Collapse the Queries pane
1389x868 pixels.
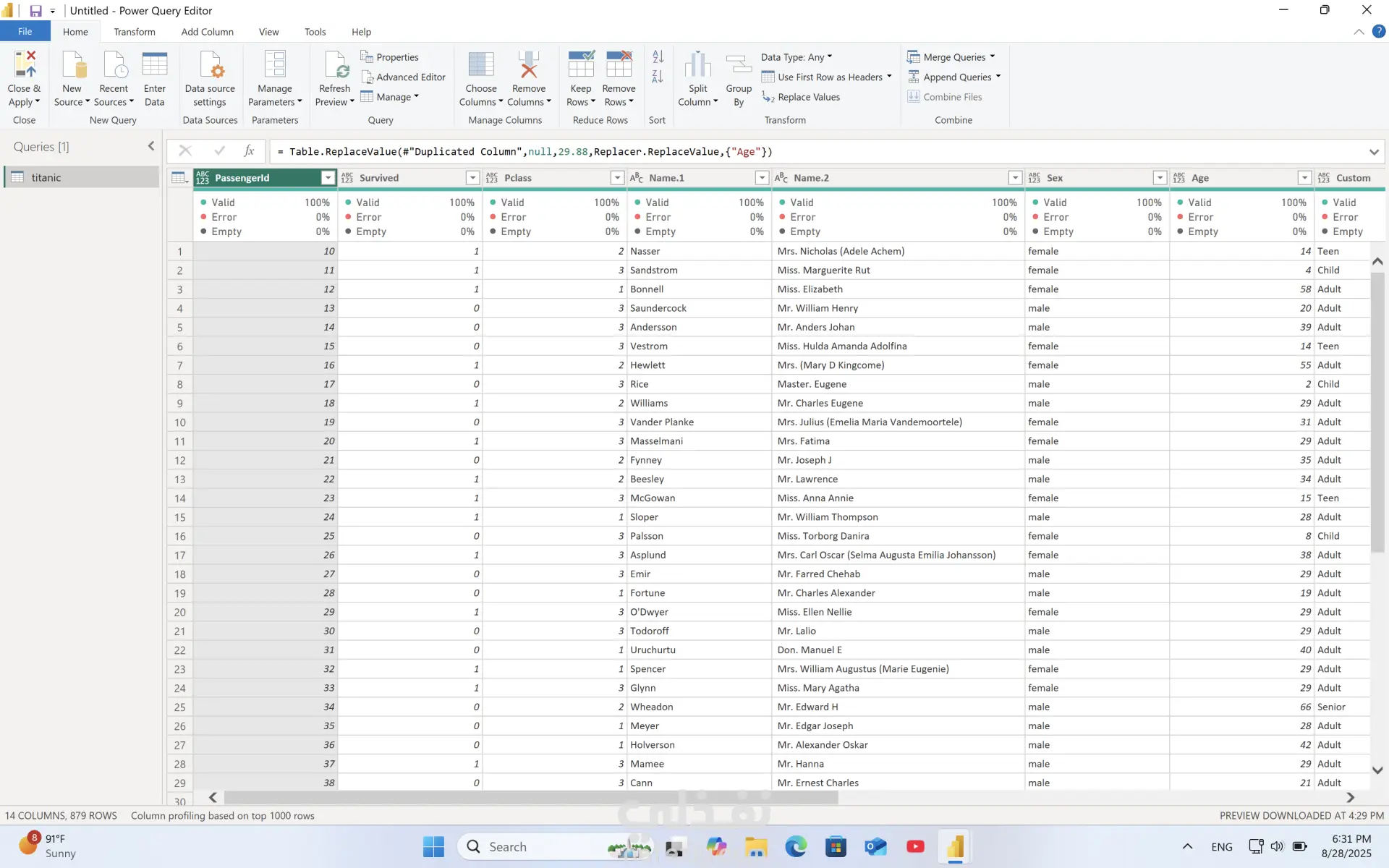(x=150, y=146)
